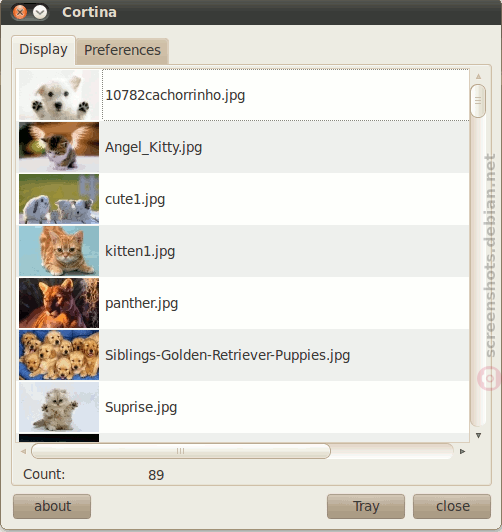Open the about dialog

point(52,506)
